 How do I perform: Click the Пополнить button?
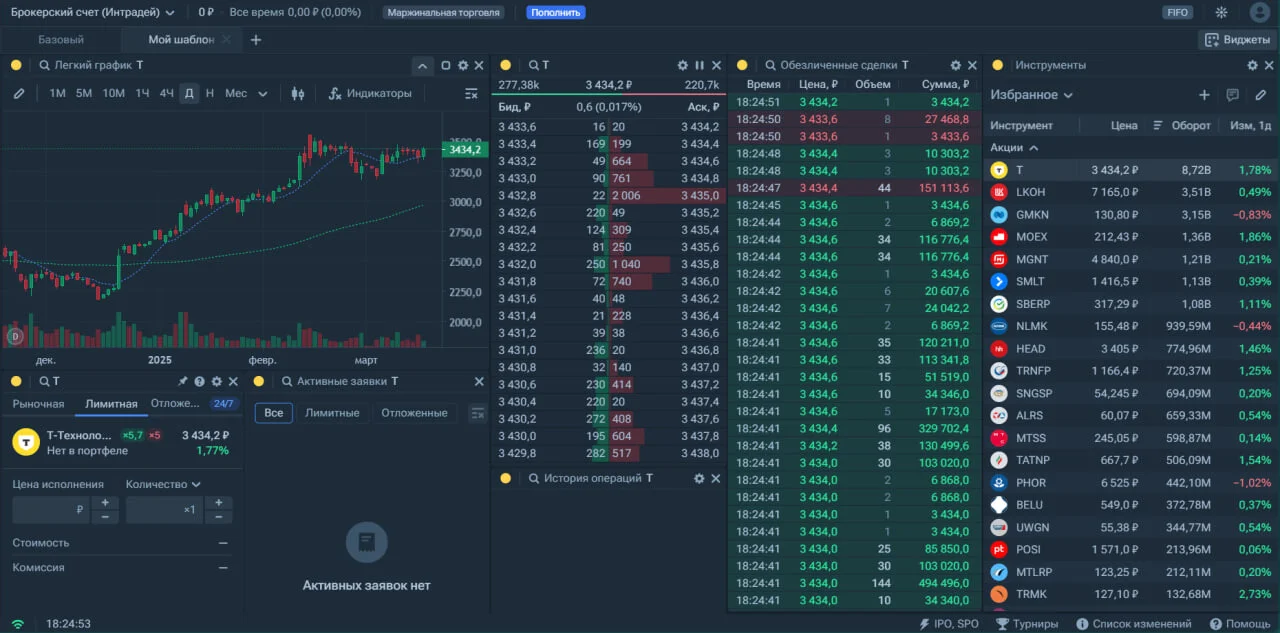[x=555, y=13]
